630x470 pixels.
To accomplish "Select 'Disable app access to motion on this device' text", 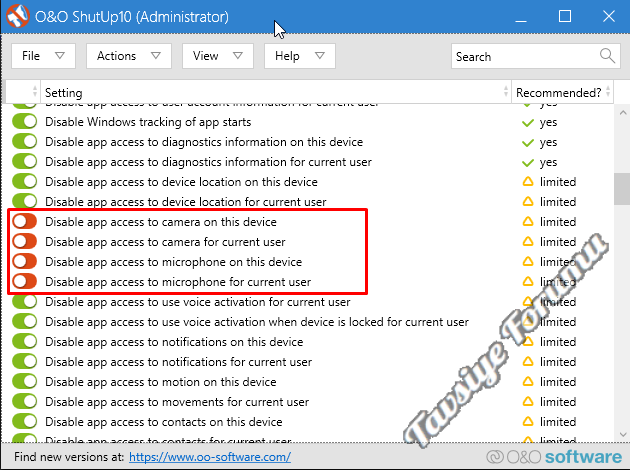I will coord(161,382).
